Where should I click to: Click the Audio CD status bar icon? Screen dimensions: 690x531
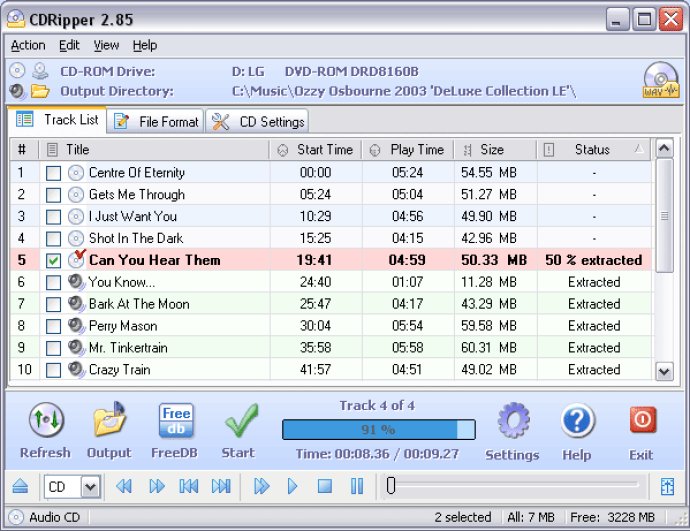16,517
